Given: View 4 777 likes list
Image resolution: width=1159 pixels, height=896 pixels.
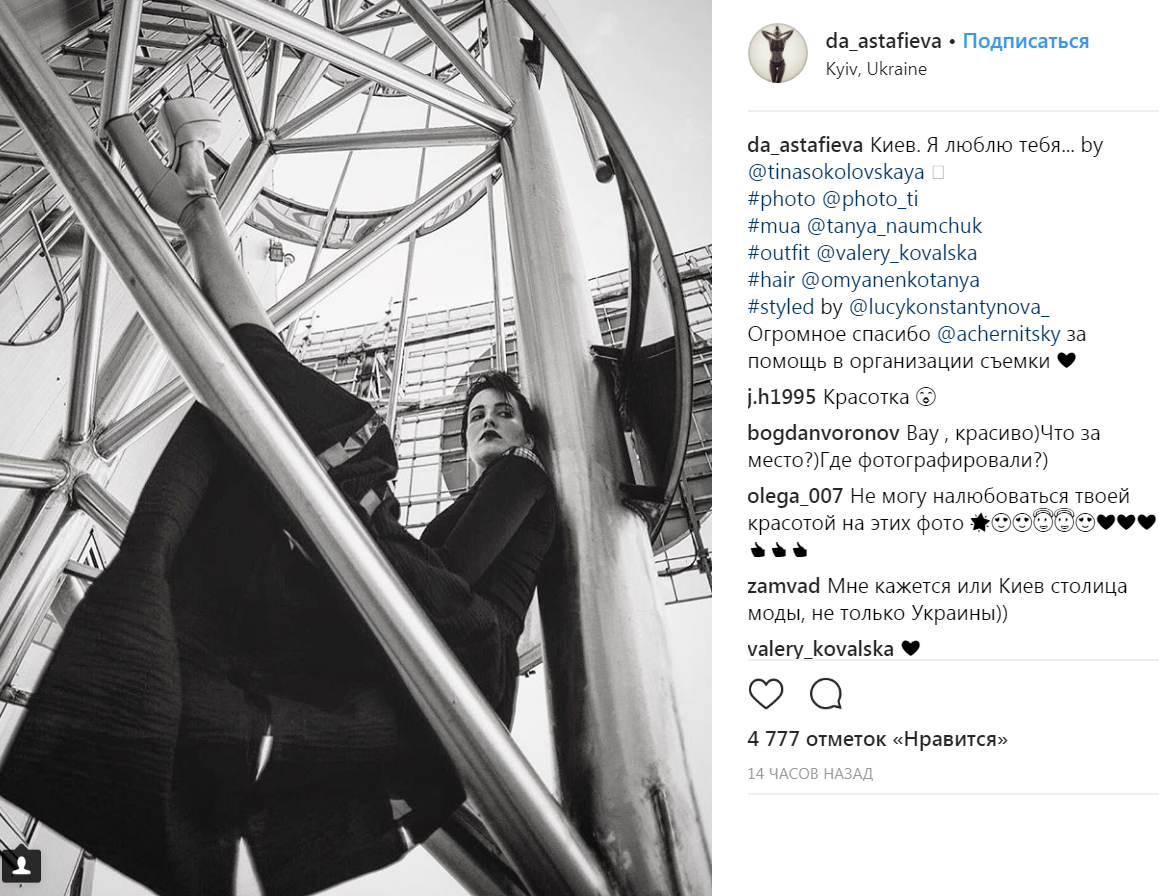Looking at the screenshot, I should click(x=877, y=739).
